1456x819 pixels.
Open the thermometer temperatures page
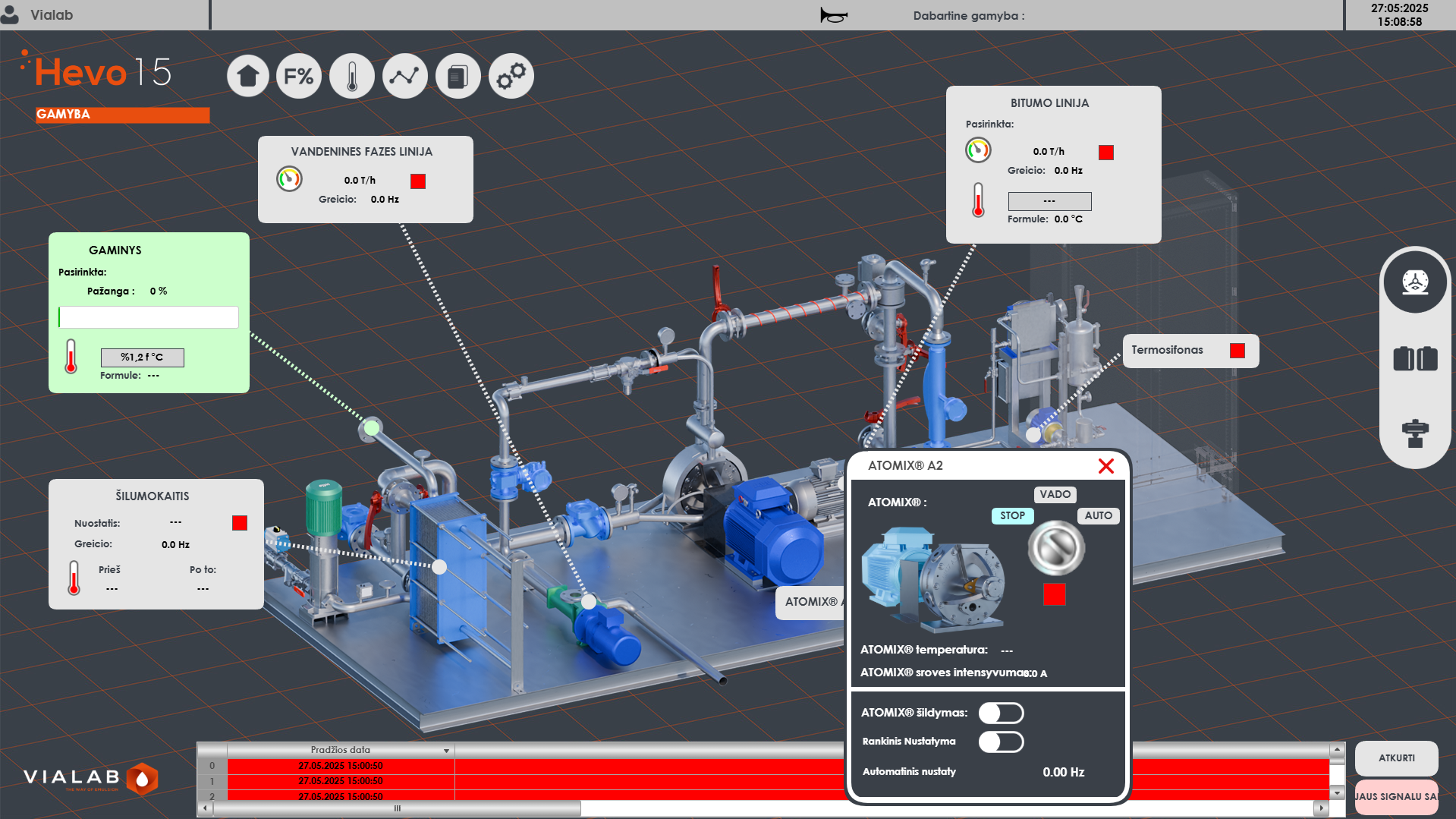click(352, 77)
